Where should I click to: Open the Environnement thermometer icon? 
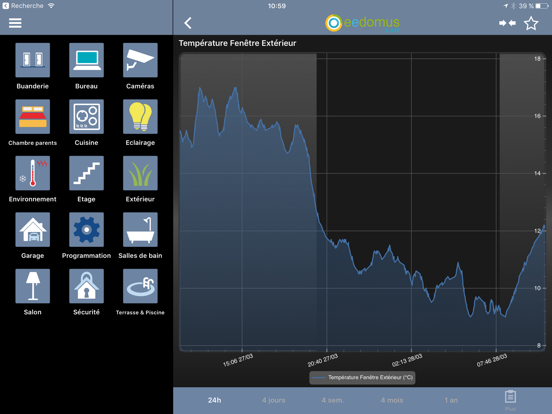pos(33,173)
